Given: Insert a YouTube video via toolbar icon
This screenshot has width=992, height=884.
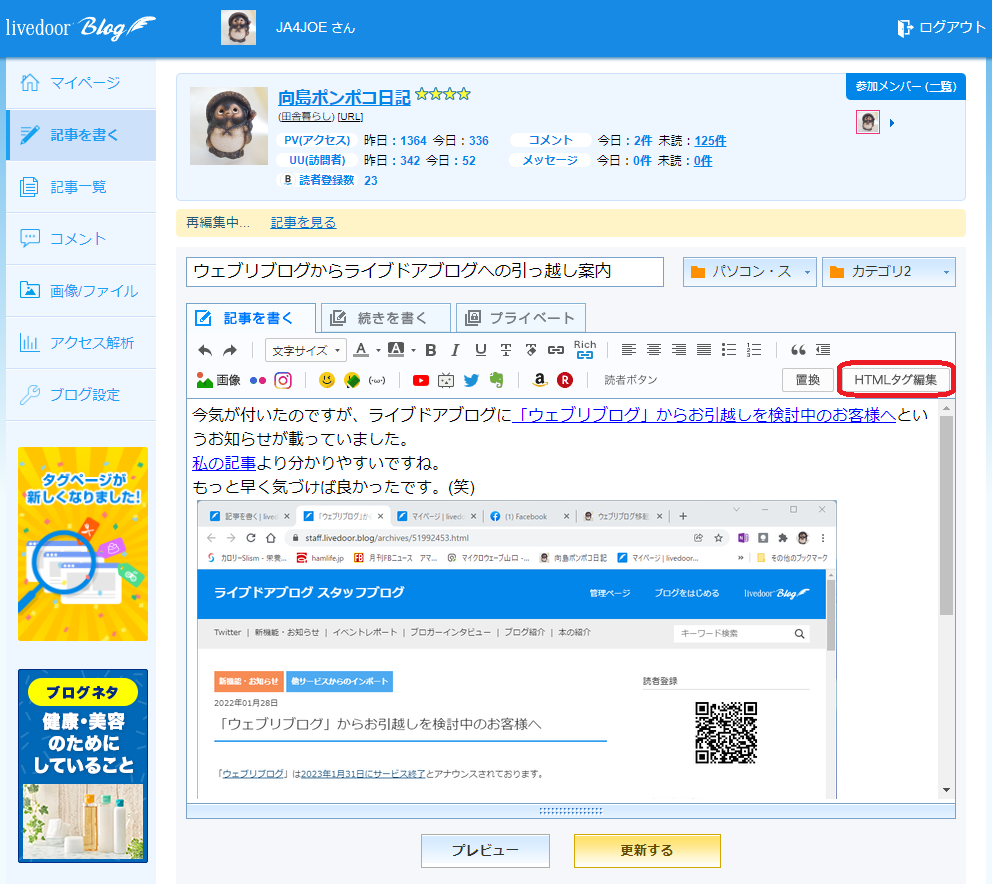Looking at the screenshot, I should (x=421, y=380).
